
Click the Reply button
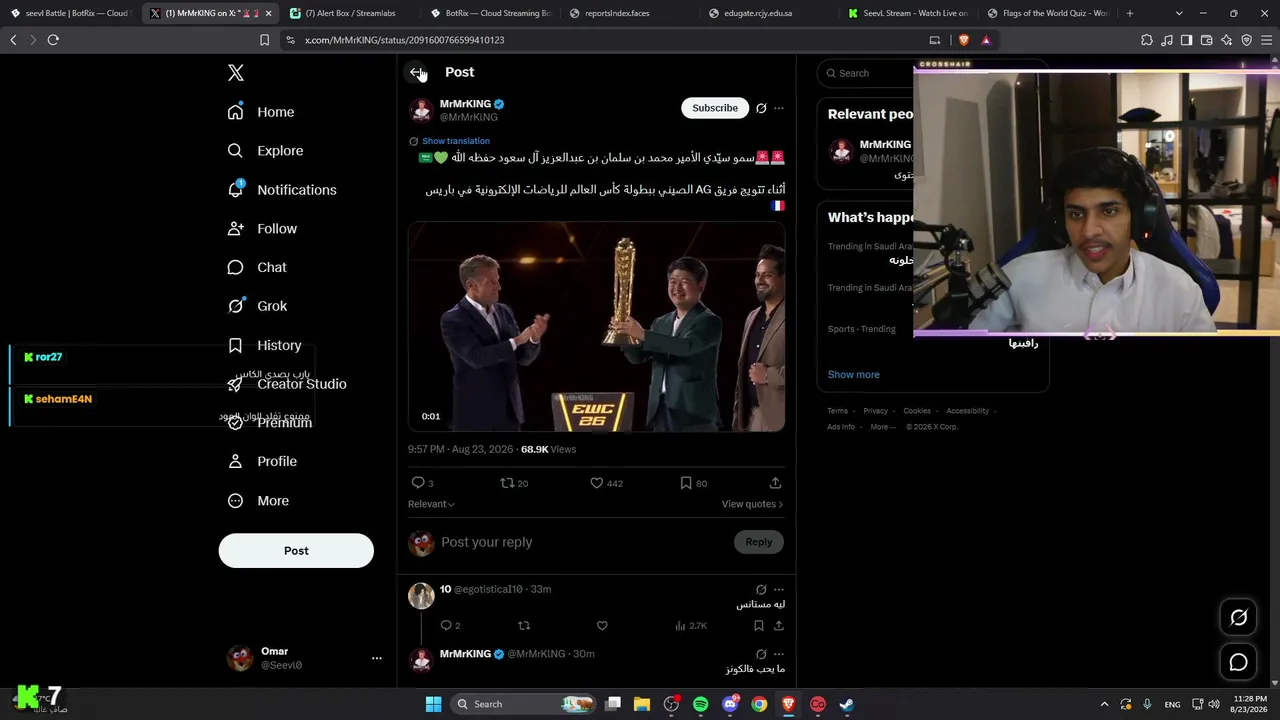point(759,542)
